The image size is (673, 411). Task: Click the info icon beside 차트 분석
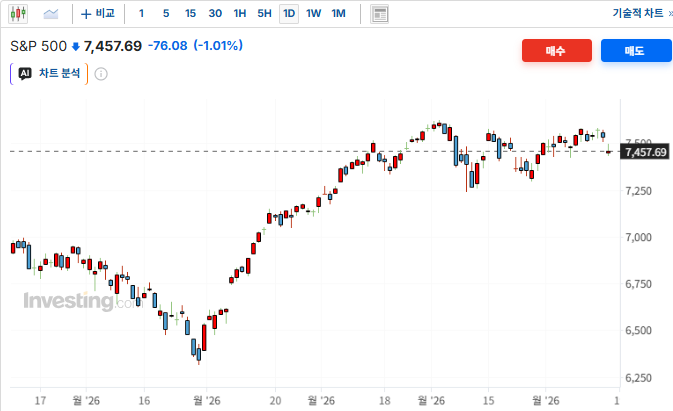[x=101, y=74]
